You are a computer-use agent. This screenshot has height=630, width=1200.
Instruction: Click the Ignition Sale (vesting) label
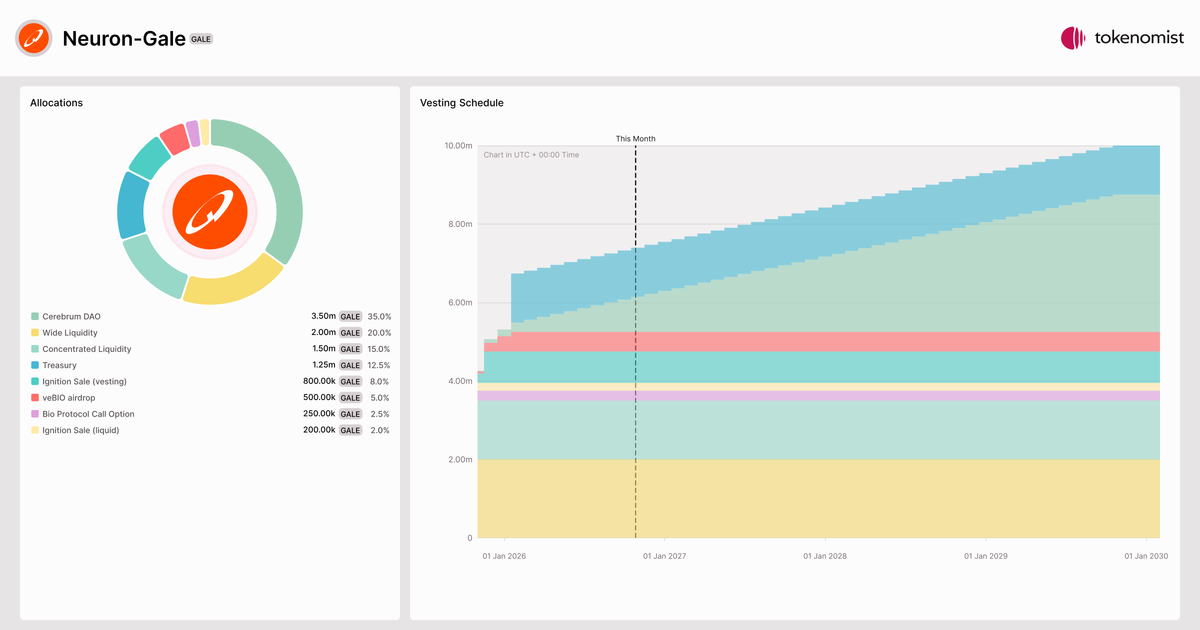click(84, 381)
